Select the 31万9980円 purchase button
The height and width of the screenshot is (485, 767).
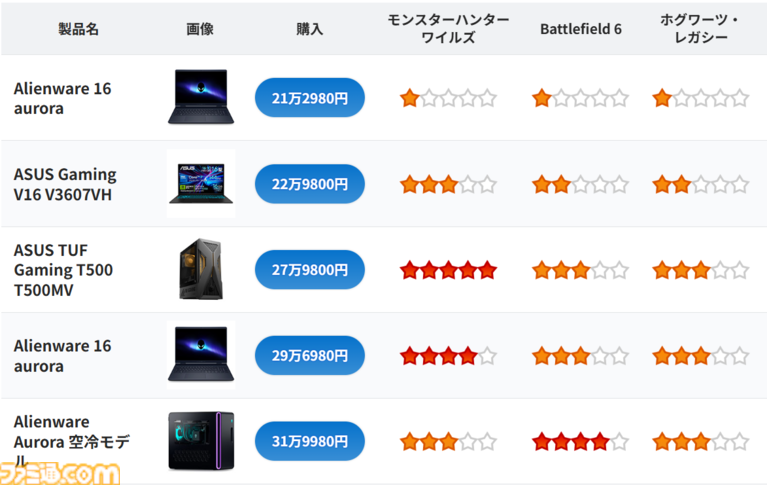click(x=309, y=441)
